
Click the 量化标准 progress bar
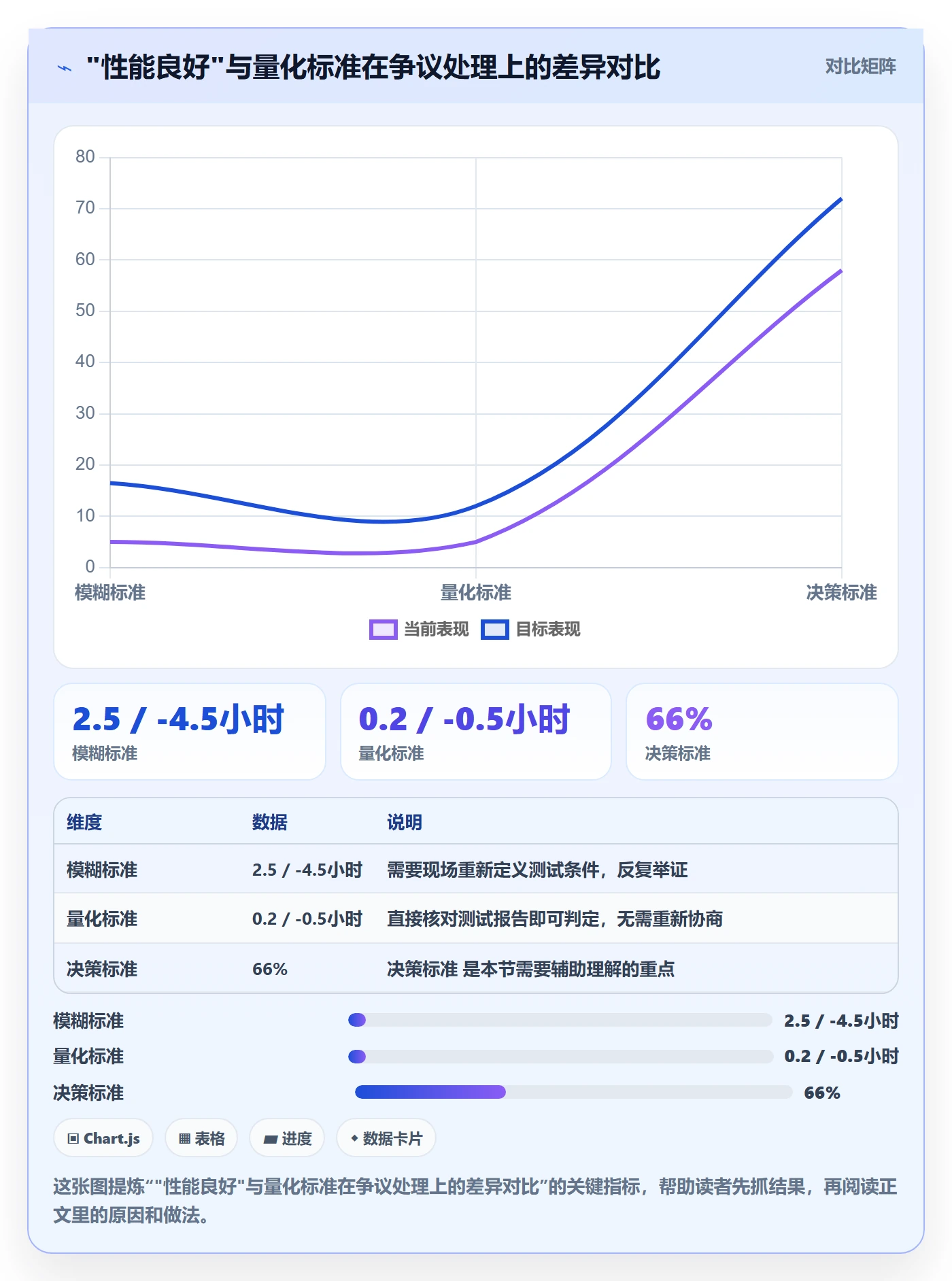560,1057
